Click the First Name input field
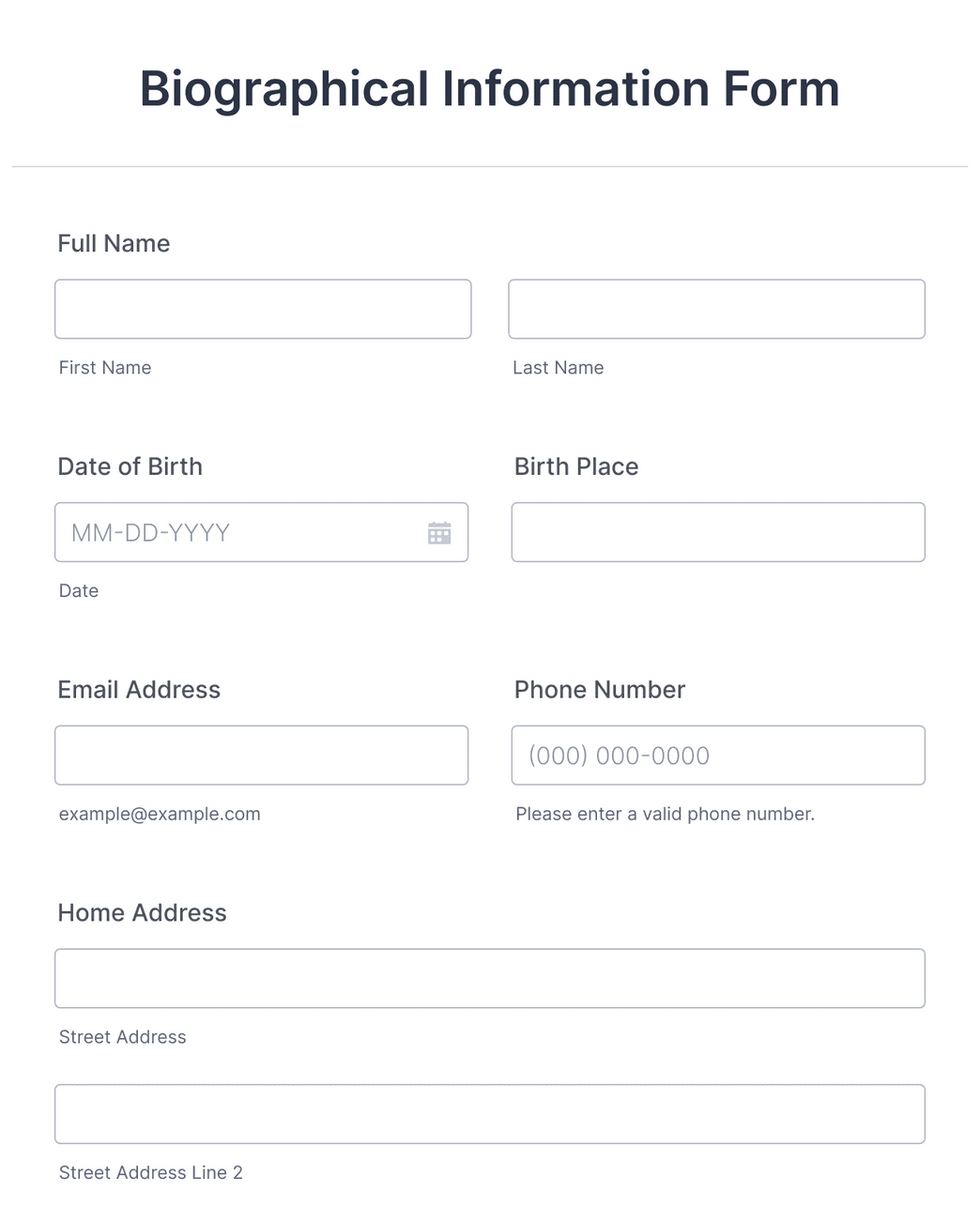This screenshot has height=1206, width=980. (263, 309)
